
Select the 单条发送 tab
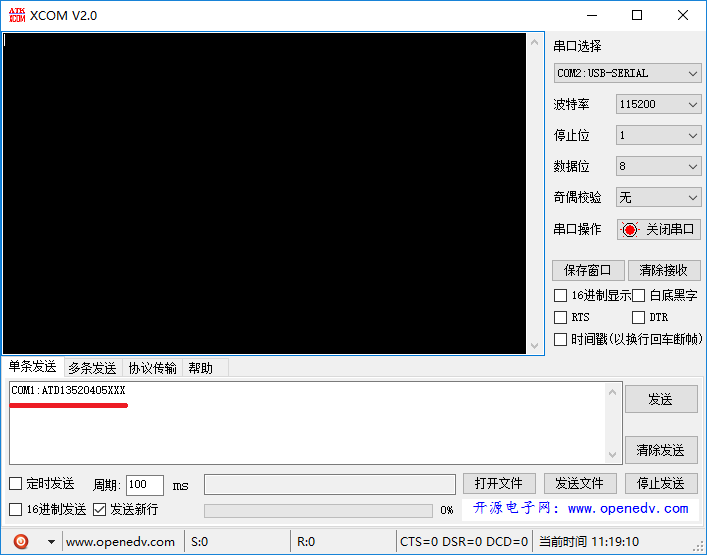32,367
